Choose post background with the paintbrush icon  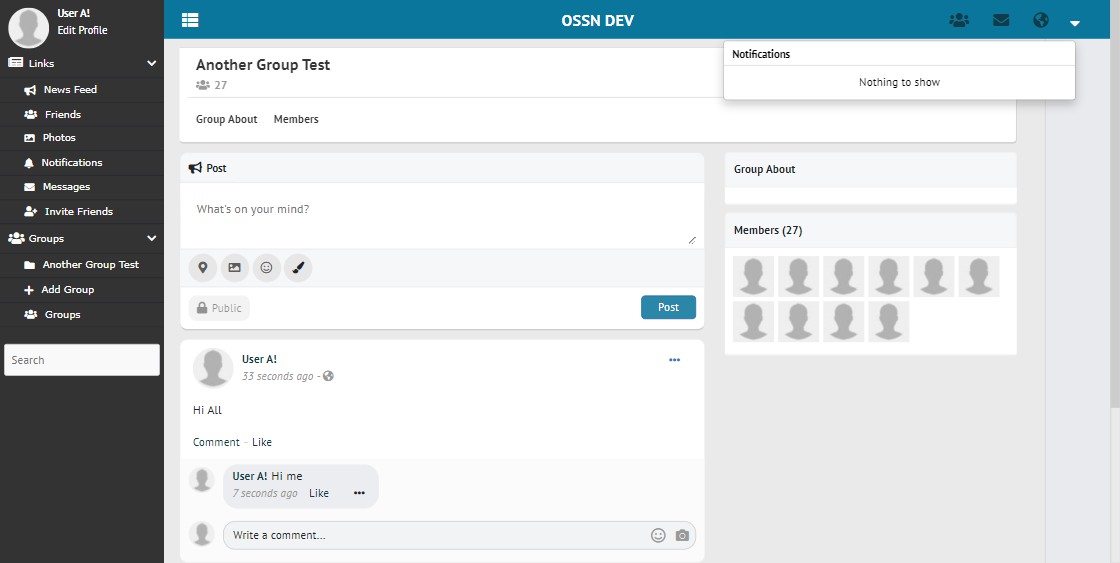[x=298, y=268]
